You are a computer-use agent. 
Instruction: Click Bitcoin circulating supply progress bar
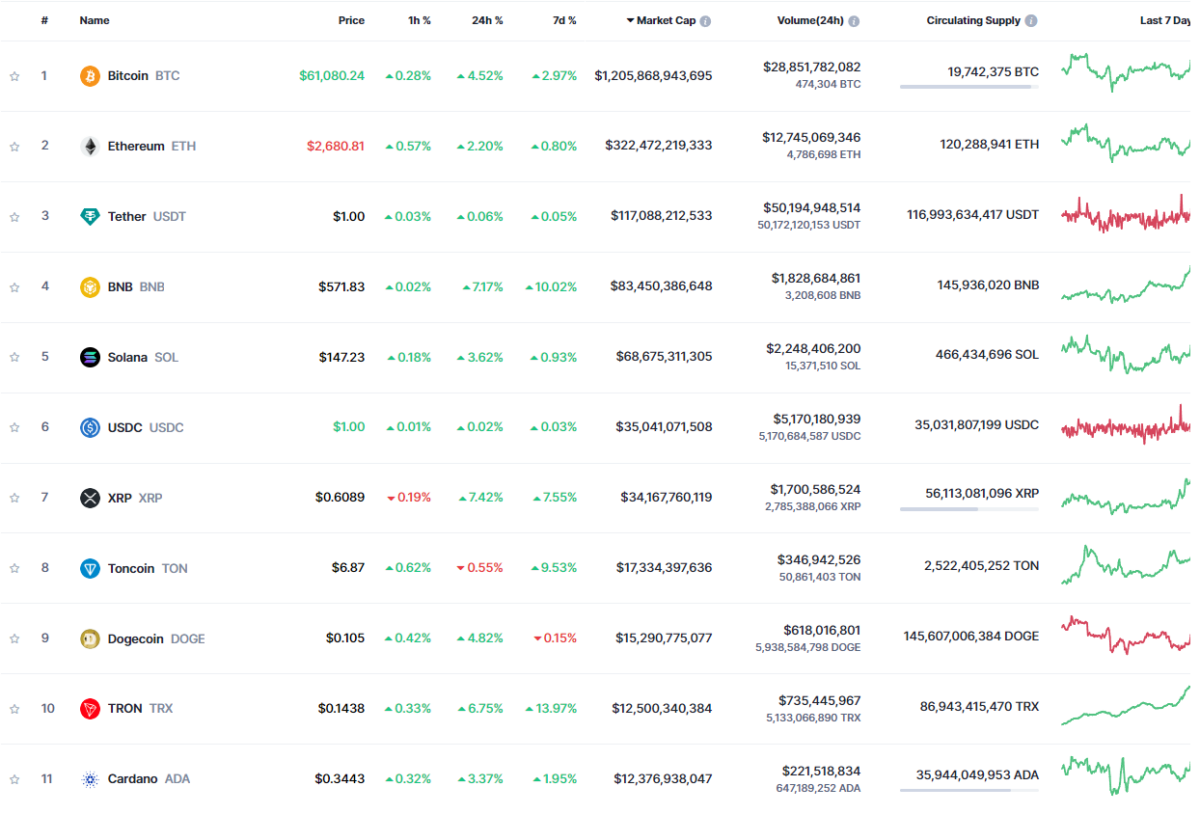point(969,87)
